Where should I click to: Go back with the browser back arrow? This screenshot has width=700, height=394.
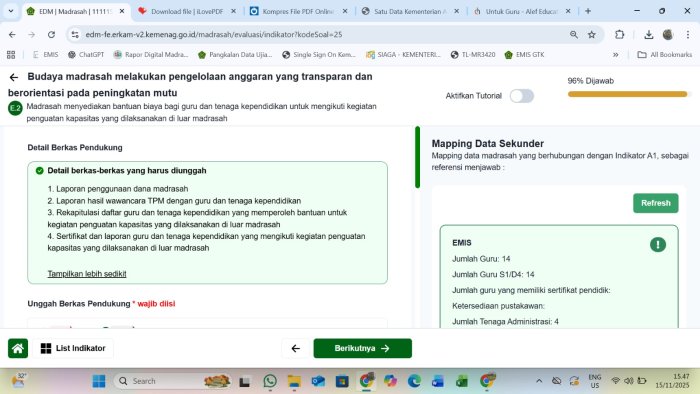[x=12, y=34]
